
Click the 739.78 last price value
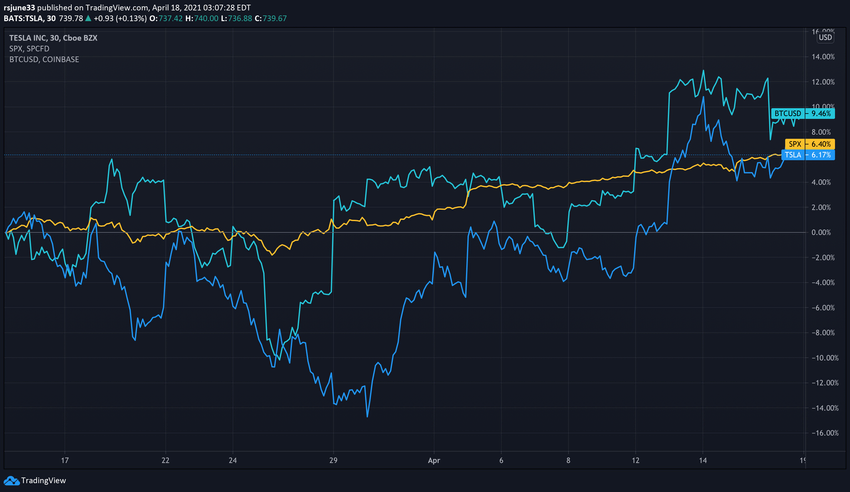click(x=71, y=18)
